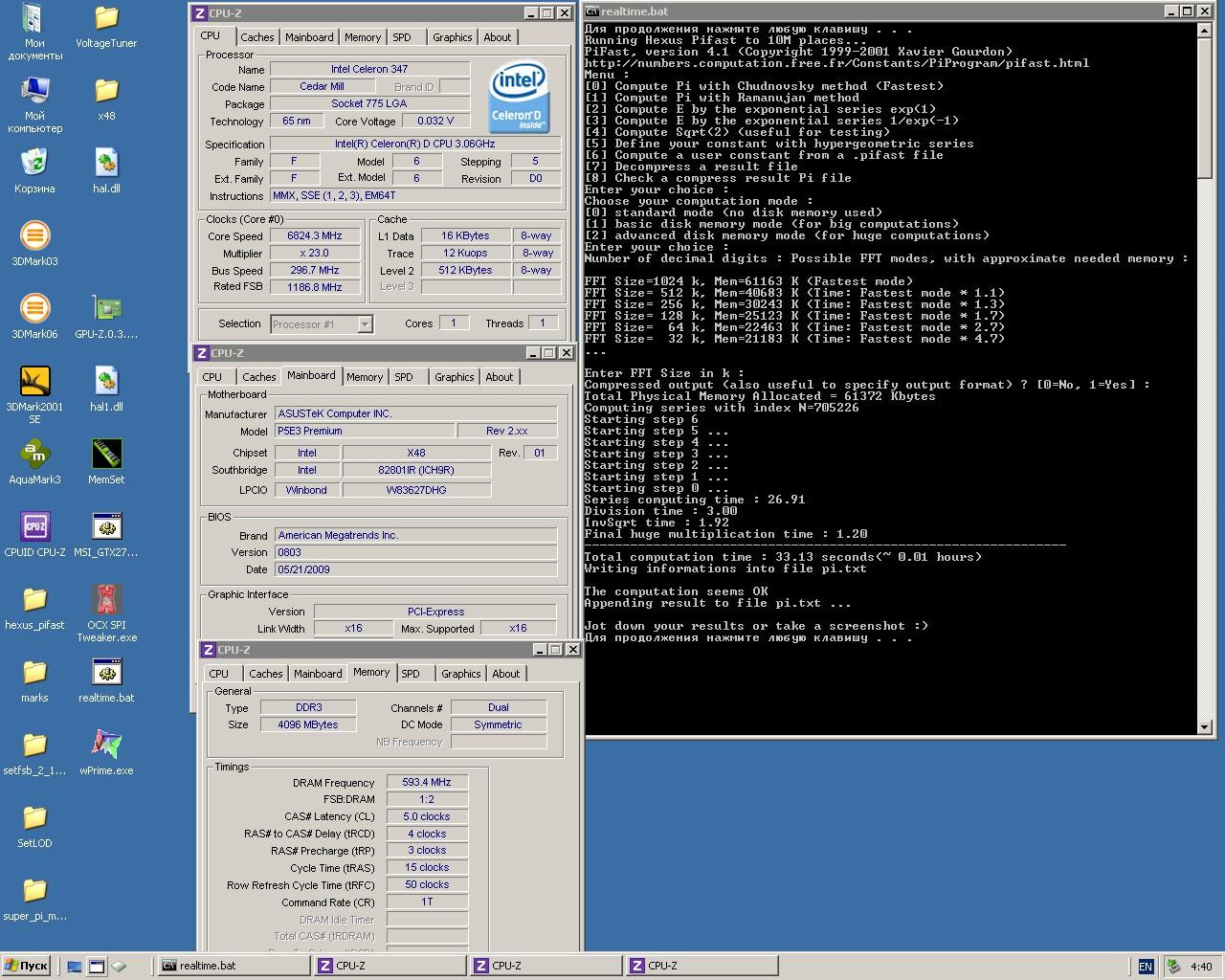Open Мой компьютер desktop icon

coord(34,104)
